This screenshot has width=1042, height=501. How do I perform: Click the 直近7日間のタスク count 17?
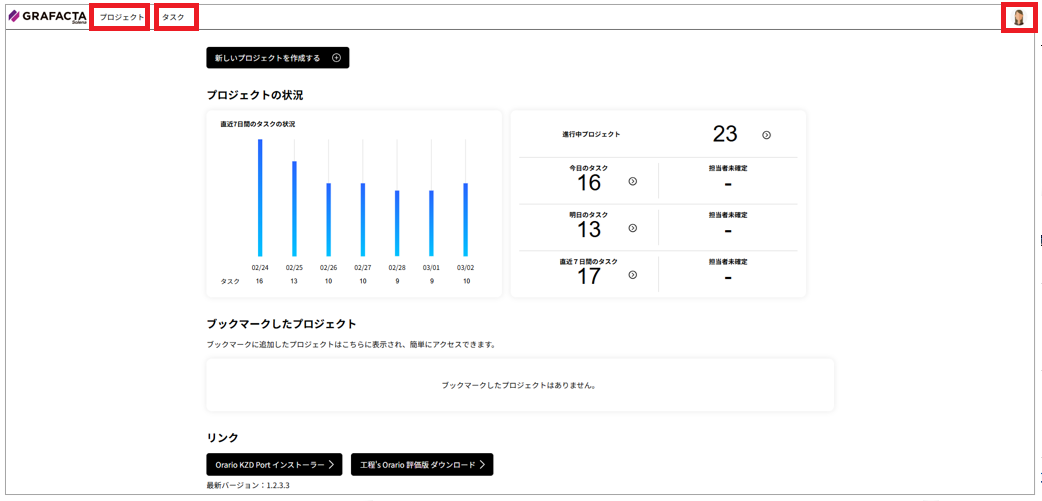click(589, 276)
